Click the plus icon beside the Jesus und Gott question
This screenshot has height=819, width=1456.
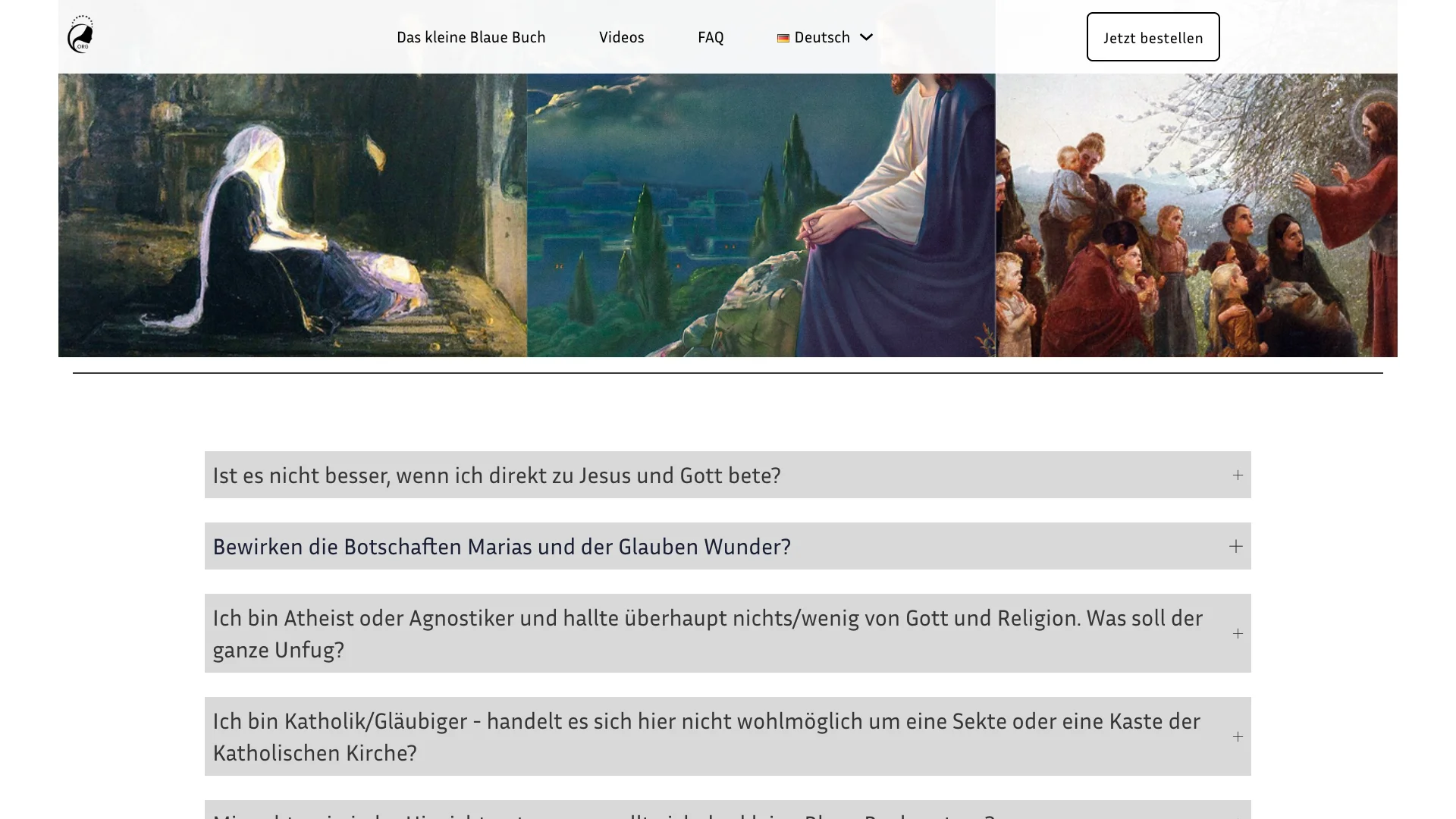(x=1238, y=475)
